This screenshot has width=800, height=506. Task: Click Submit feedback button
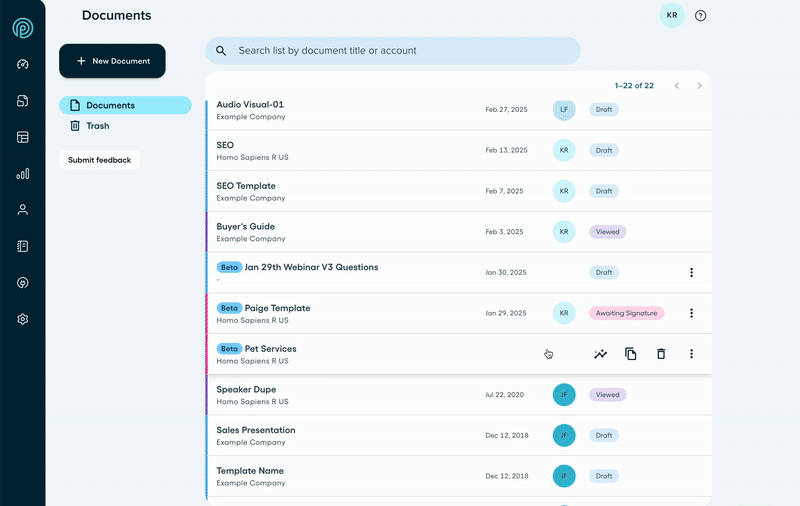pyautogui.click(x=99, y=160)
